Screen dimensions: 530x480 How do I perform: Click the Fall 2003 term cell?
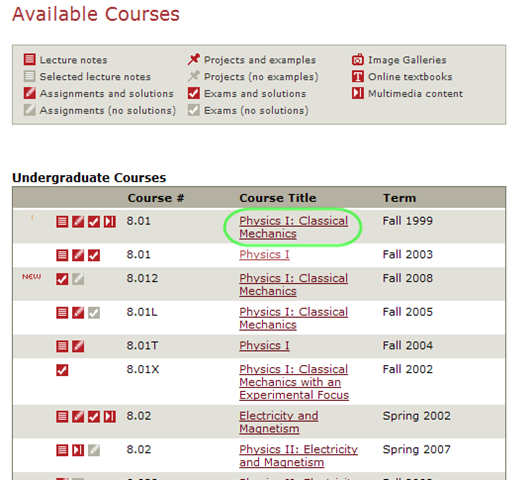(408, 254)
